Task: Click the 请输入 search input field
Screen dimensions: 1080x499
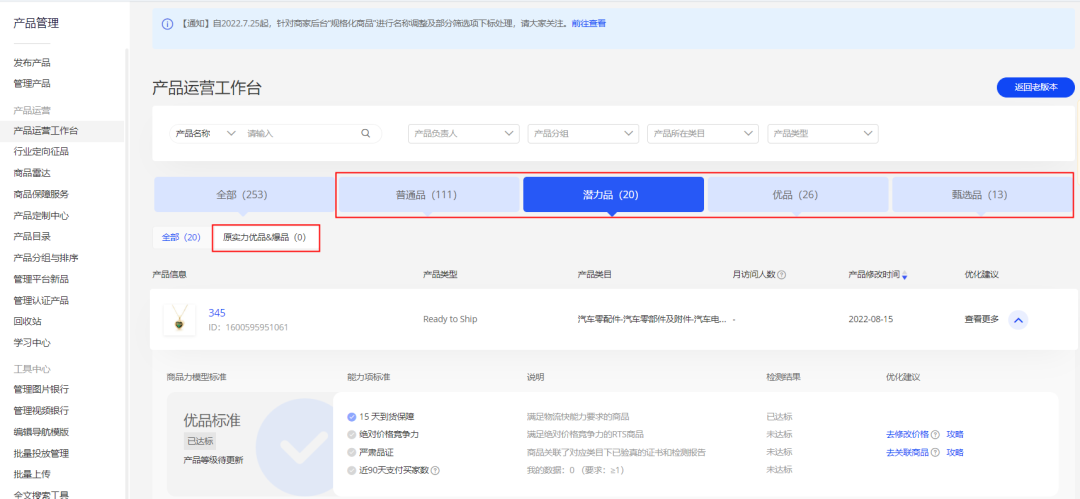Action: pos(302,134)
